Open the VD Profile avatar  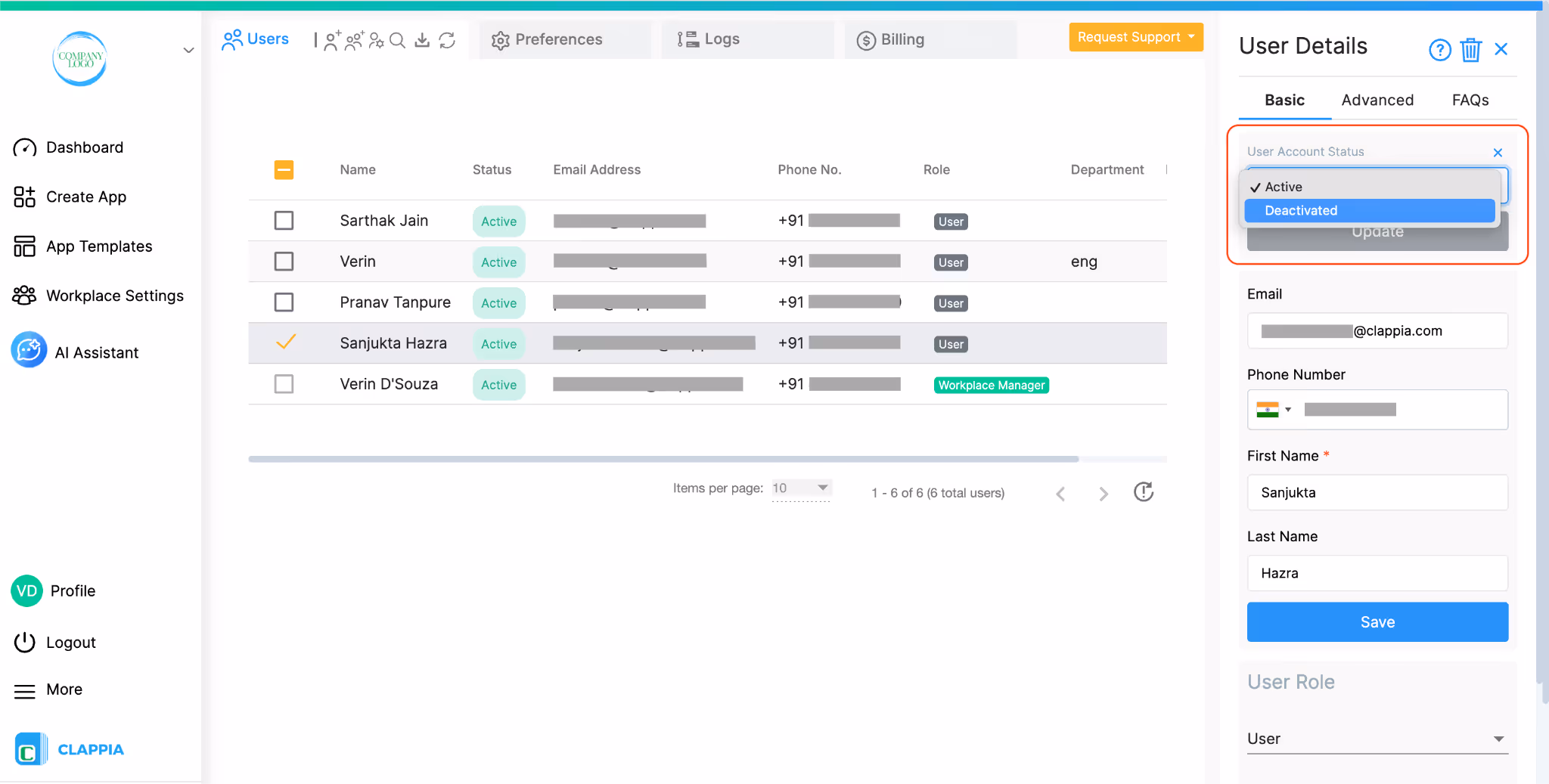click(x=26, y=590)
